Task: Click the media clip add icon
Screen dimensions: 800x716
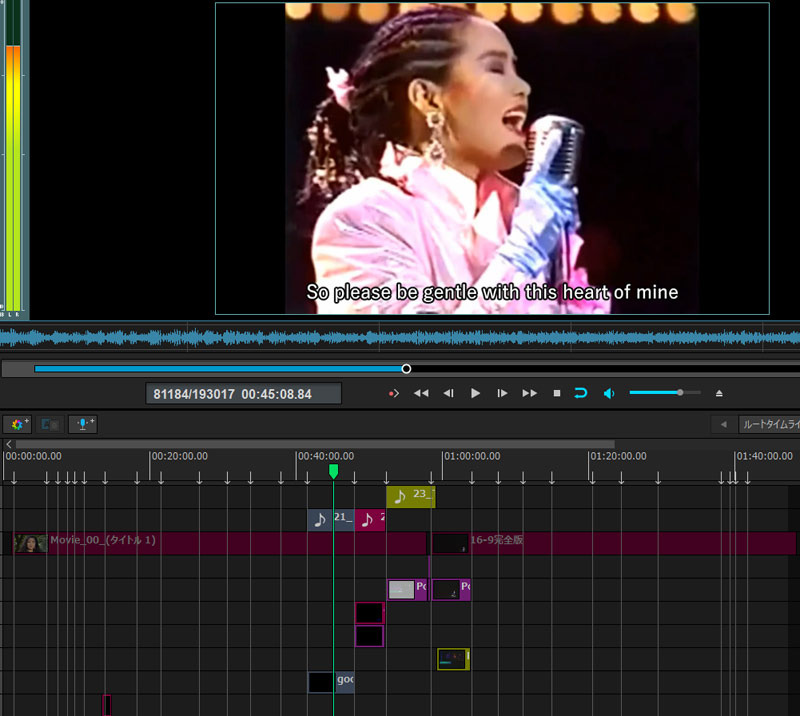Action: (x=50, y=424)
